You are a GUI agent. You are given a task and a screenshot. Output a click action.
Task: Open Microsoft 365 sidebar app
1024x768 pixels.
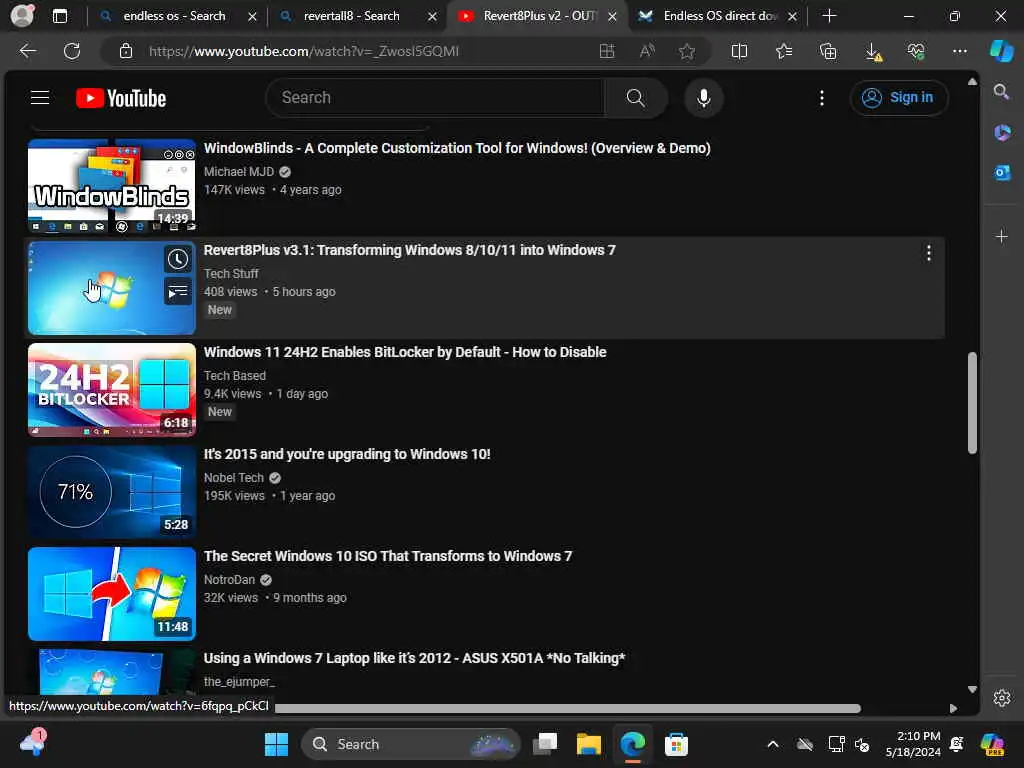pos(1002,133)
